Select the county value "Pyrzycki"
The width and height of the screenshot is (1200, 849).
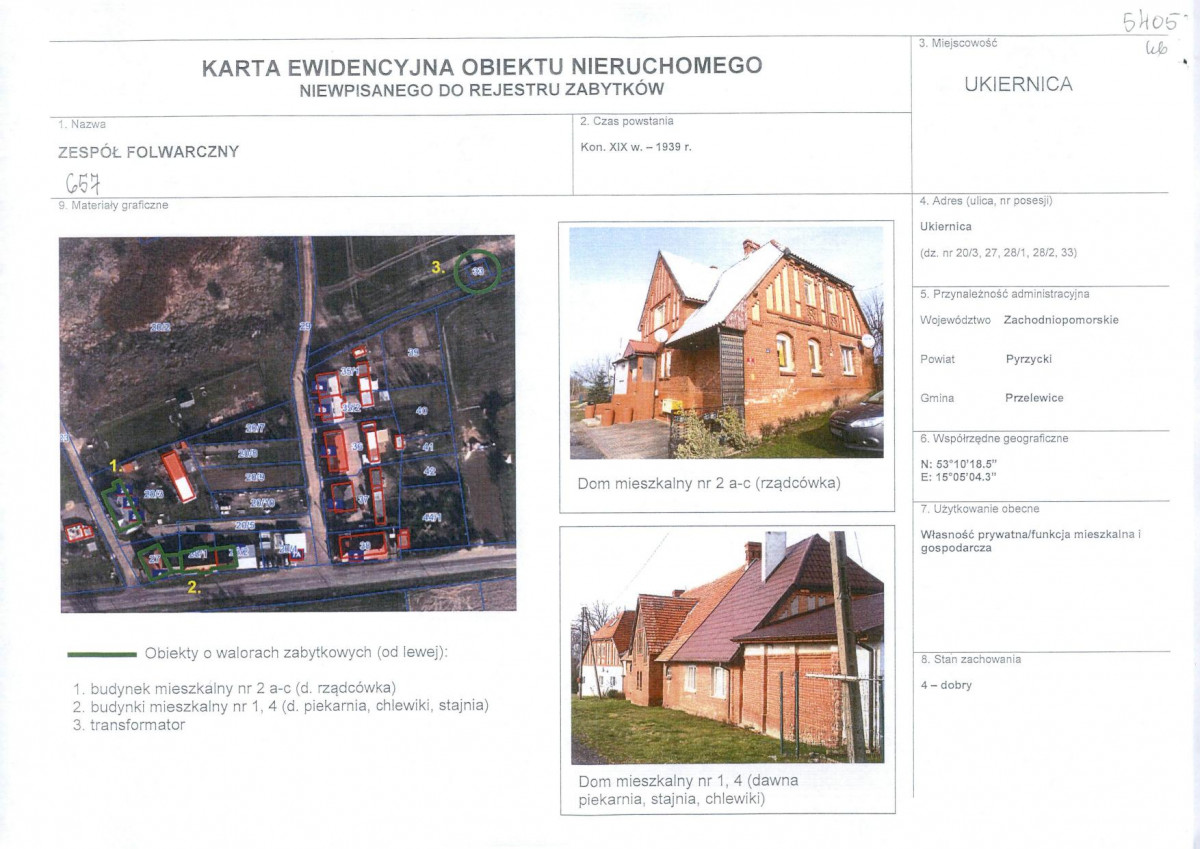1028,358
